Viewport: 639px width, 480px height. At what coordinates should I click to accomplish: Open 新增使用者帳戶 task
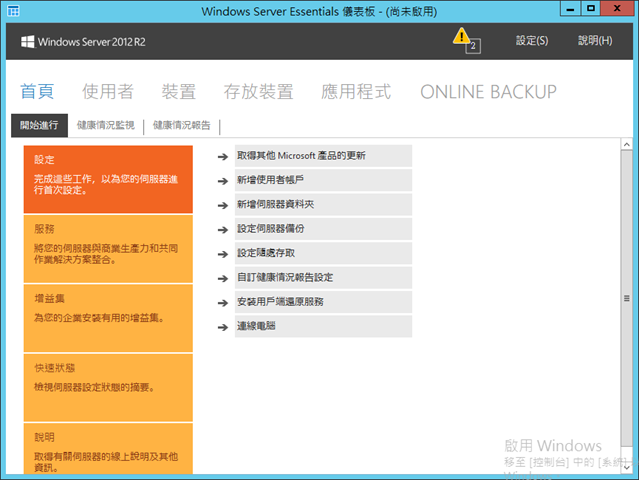[x=323, y=180]
